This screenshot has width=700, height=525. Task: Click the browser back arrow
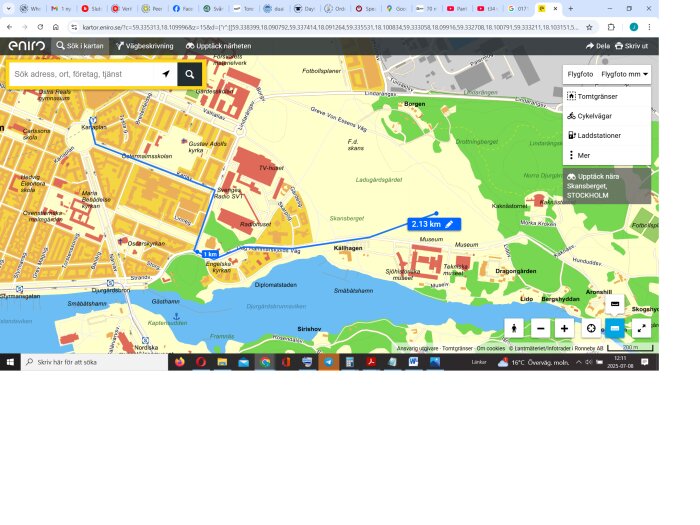click(x=9, y=27)
